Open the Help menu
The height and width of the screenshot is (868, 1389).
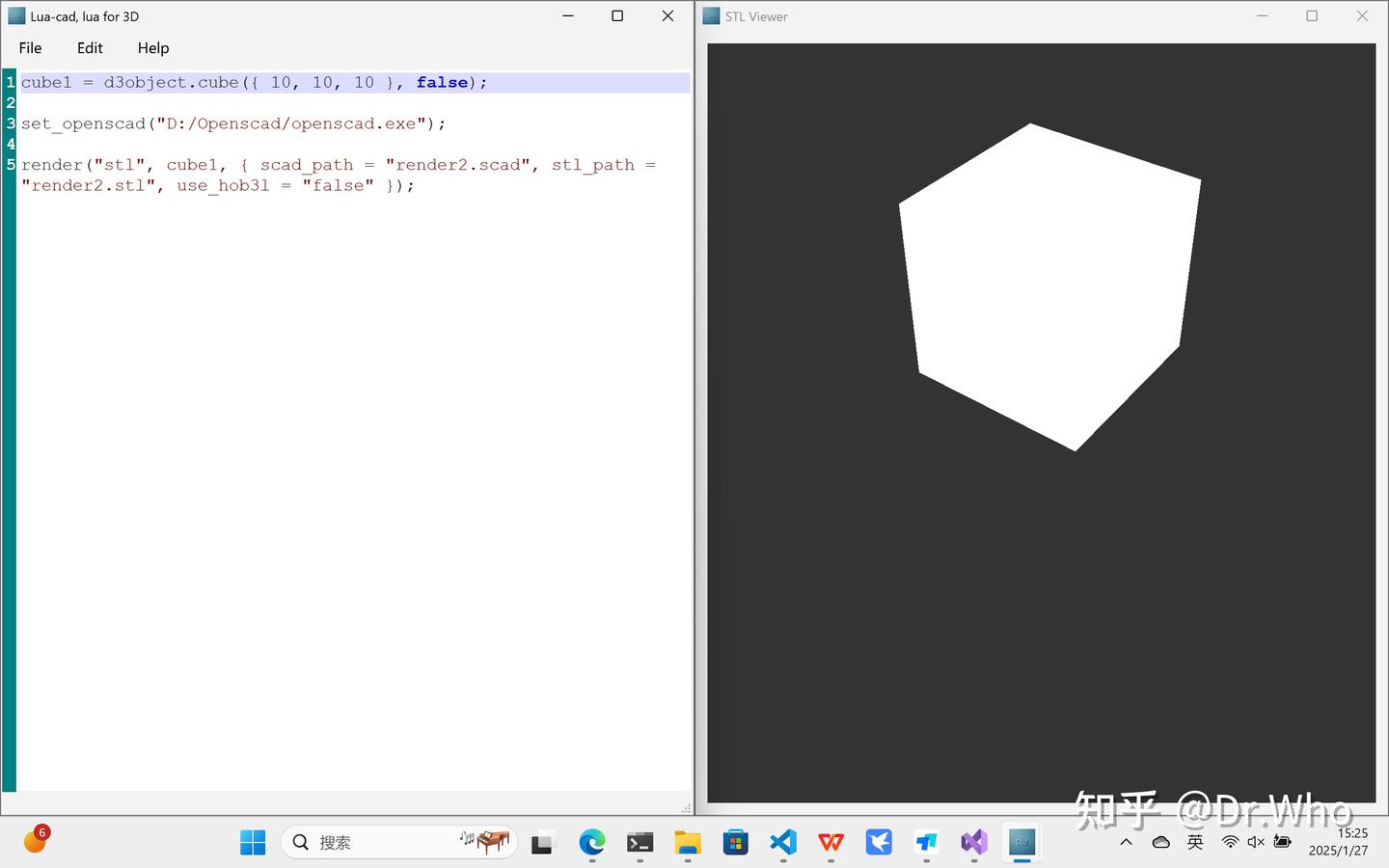coord(152,48)
